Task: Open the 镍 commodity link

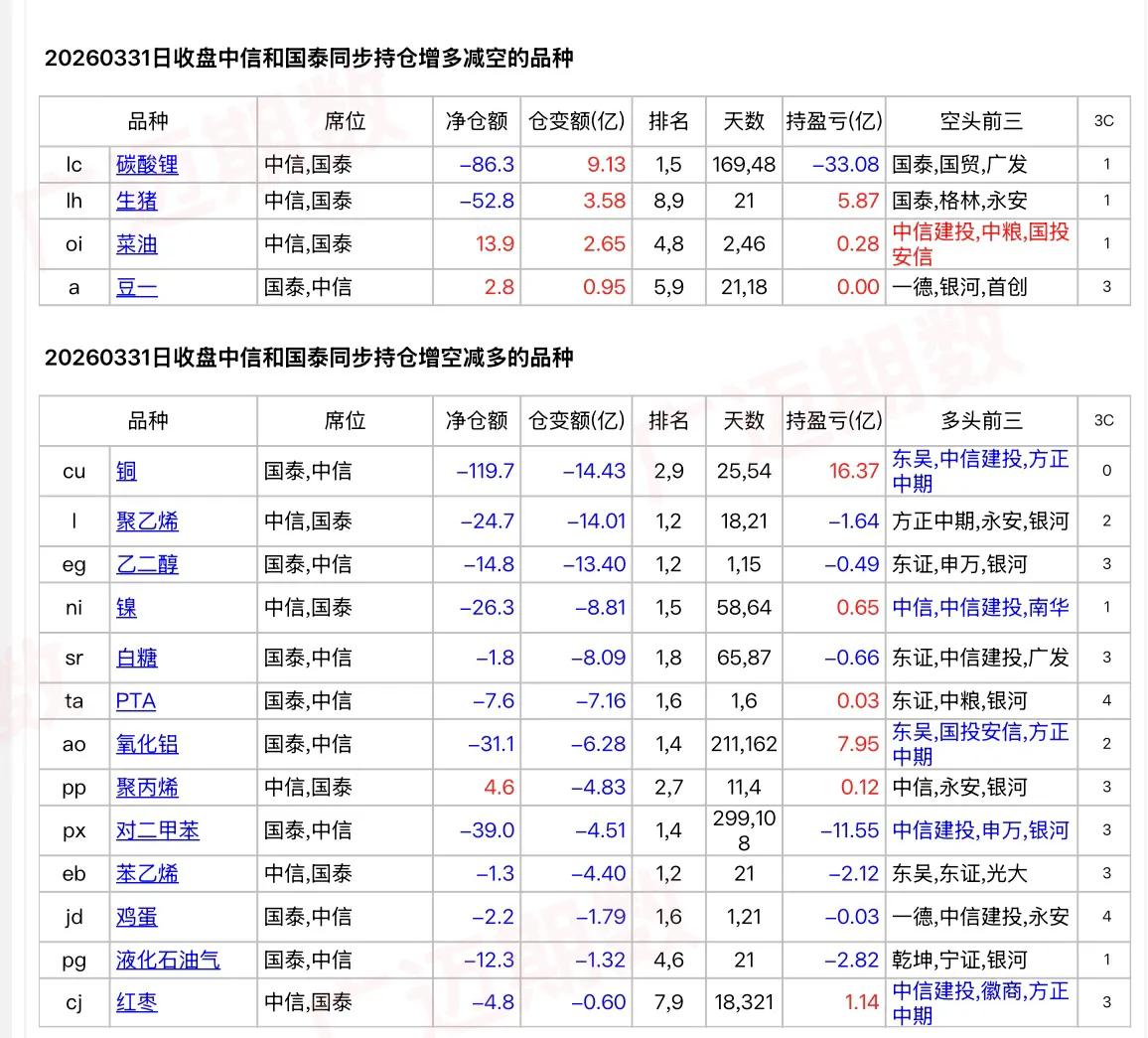Action: coord(126,608)
